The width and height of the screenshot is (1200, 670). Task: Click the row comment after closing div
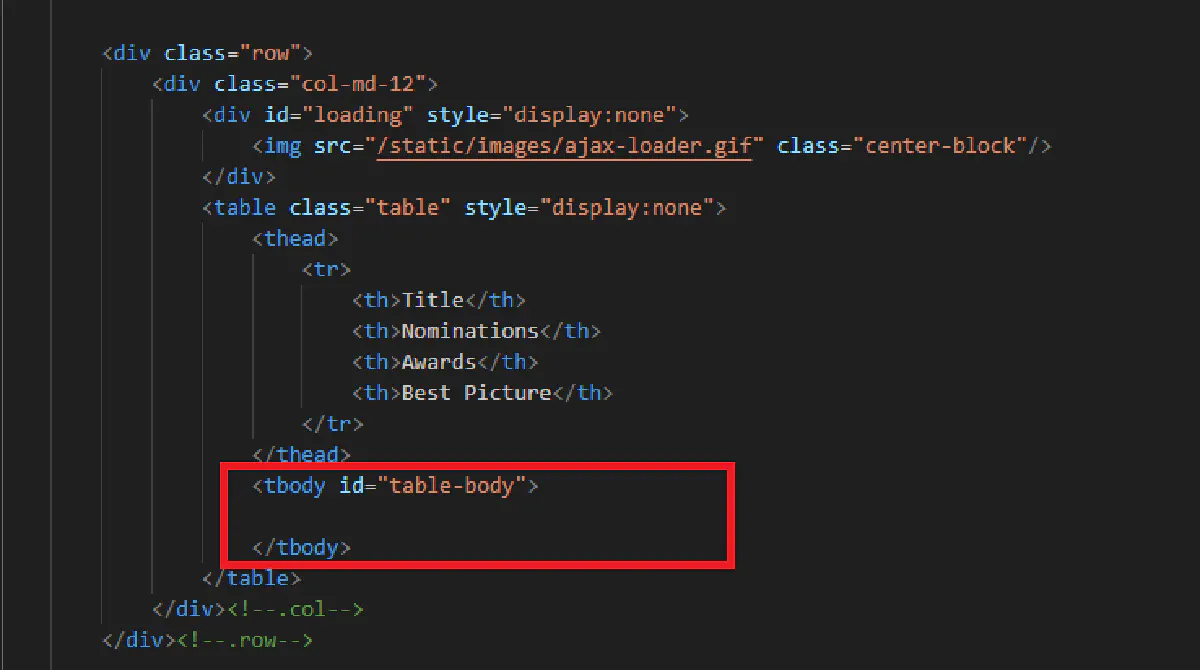pyautogui.click(x=250, y=639)
